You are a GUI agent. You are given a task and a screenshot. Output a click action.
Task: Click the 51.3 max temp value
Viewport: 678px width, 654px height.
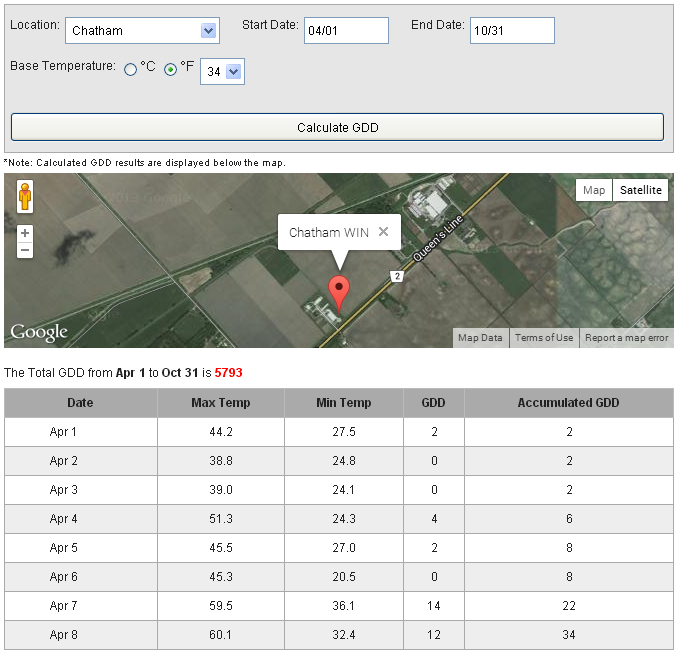[221, 519]
